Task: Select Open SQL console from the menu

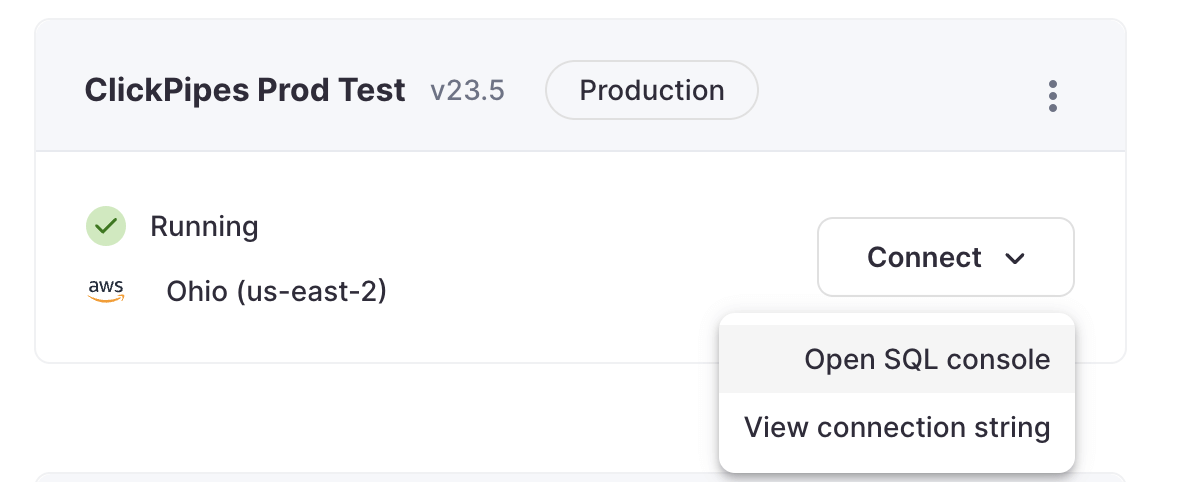Action: pos(926,360)
